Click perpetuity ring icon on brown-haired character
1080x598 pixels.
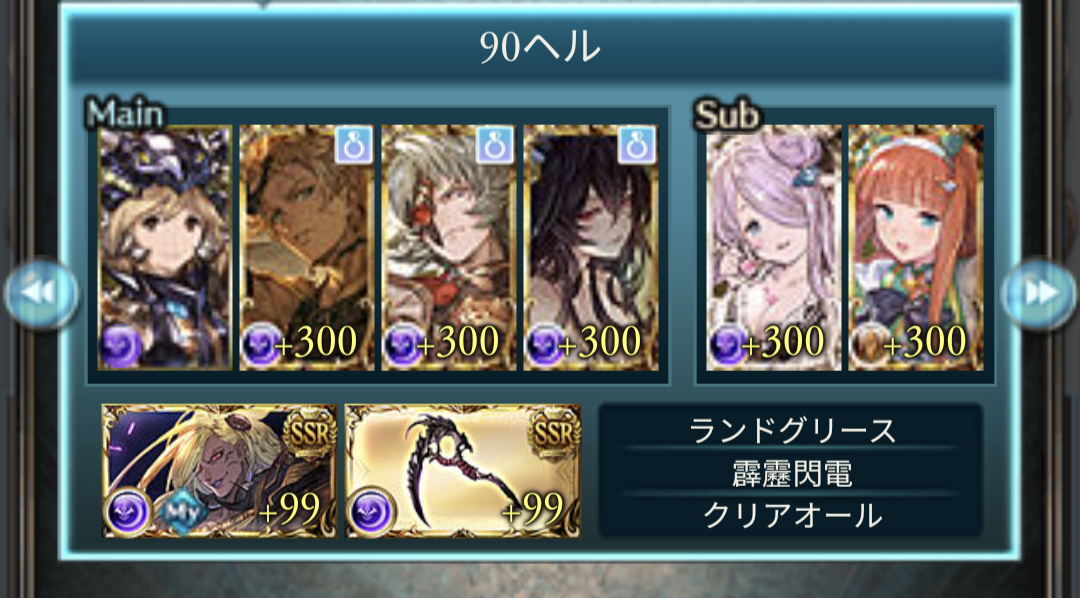(354, 145)
